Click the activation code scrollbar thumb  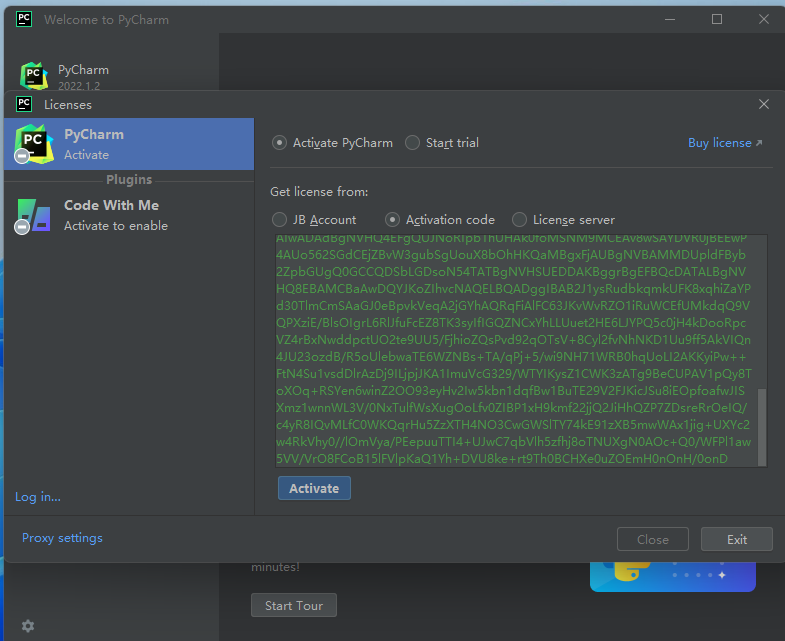(x=762, y=427)
